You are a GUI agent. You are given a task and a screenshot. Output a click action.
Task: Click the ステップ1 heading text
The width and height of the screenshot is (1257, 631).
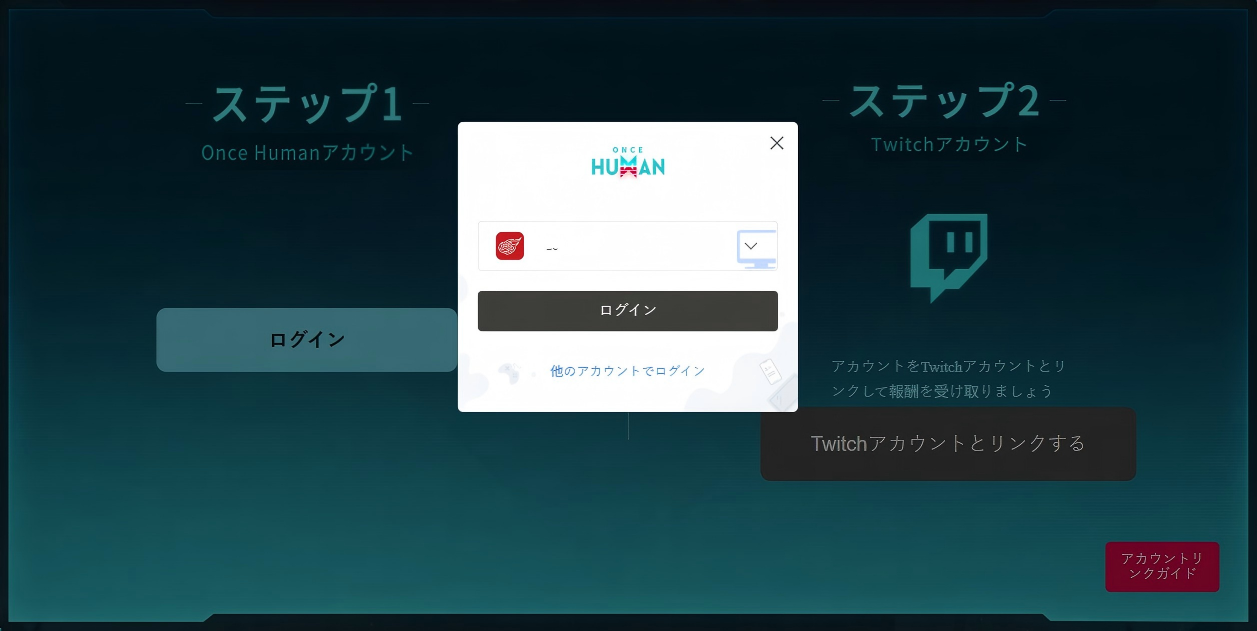[x=307, y=103]
